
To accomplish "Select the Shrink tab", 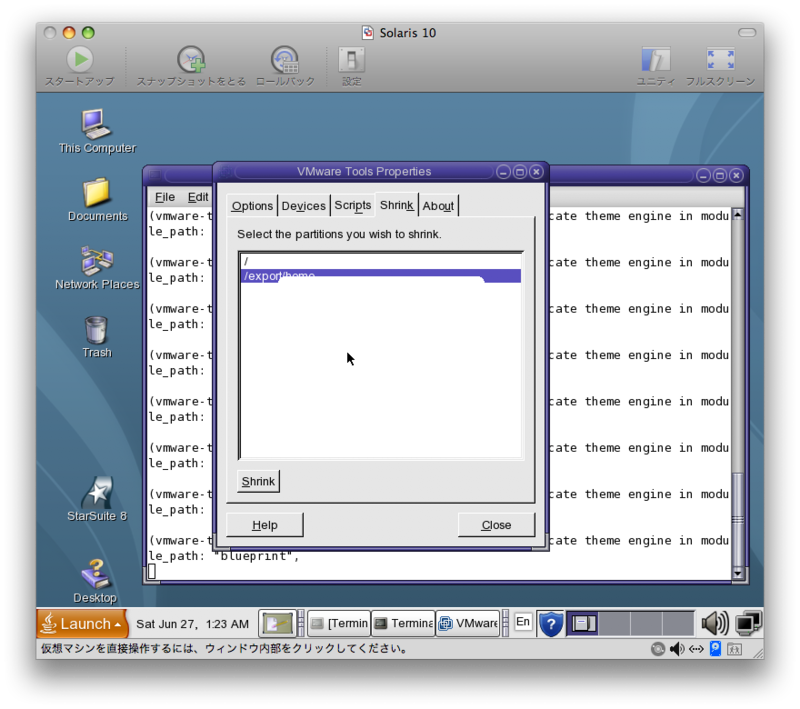I will pos(396,205).
